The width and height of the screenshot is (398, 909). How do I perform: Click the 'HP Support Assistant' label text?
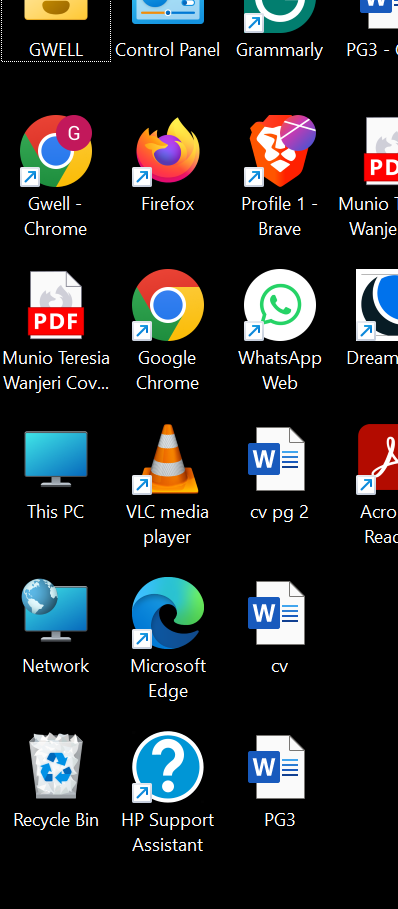click(167, 832)
